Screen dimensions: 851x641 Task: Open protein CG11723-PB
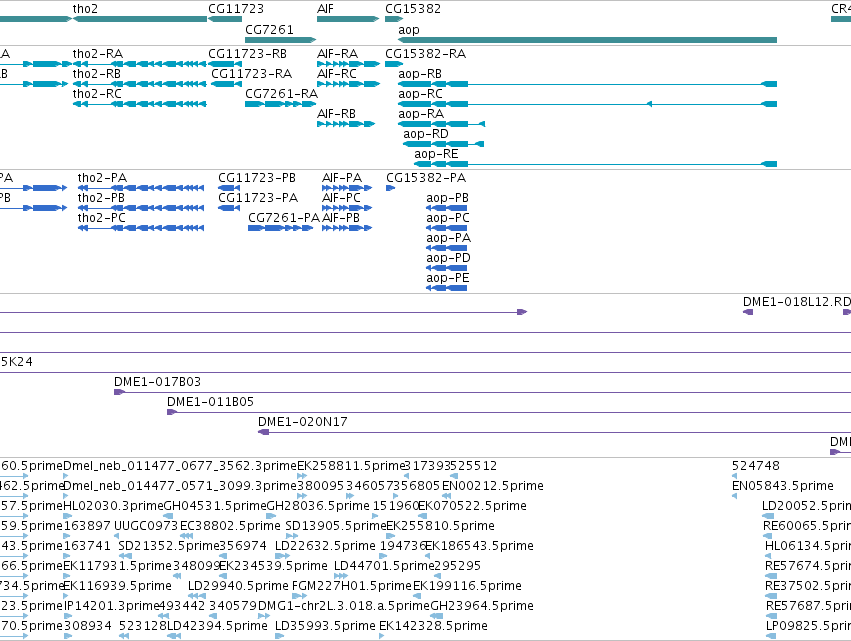coord(257,178)
